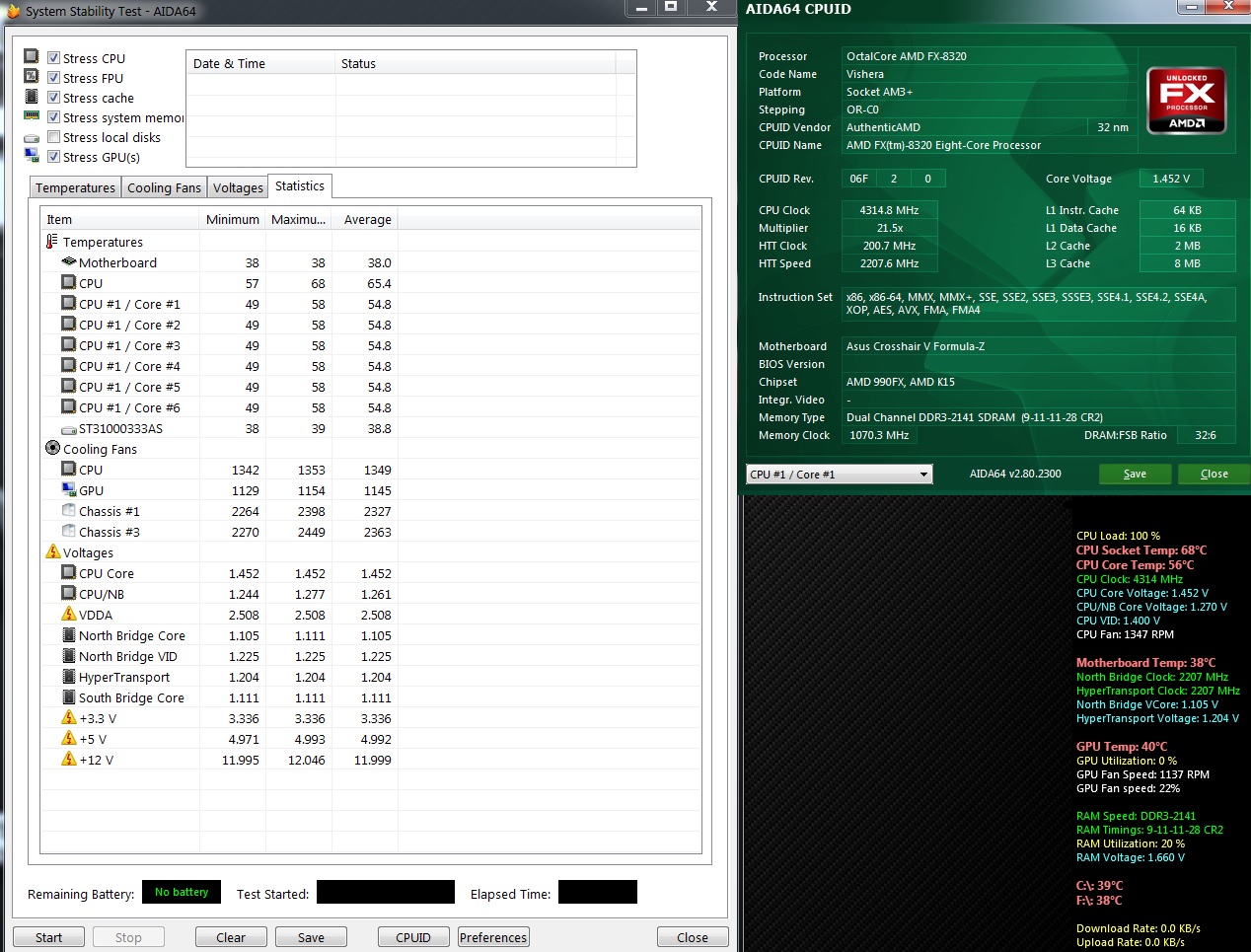Click the South Bridge Core chip icon
This screenshot has height=952, width=1251.
point(69,697)
